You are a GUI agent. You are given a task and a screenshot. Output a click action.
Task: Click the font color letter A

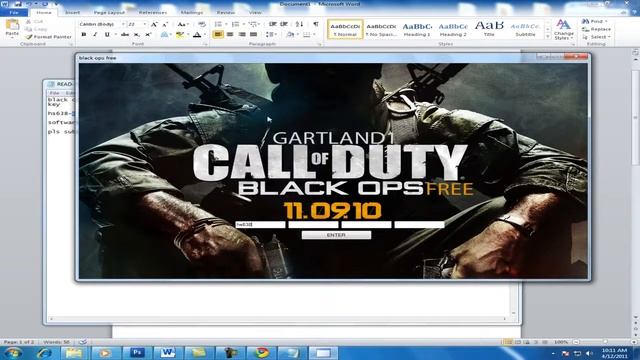click(x=197, y=35)
